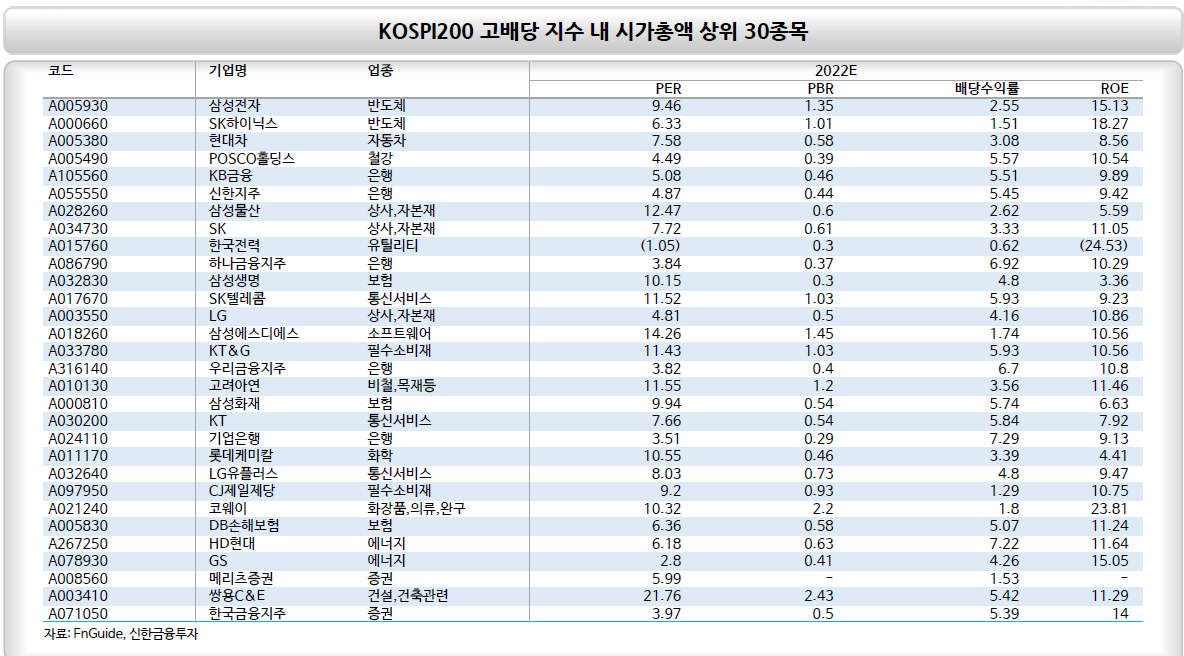Click code cell 'A005930'
Viewport: 1184px width, 656px height.
78,106
